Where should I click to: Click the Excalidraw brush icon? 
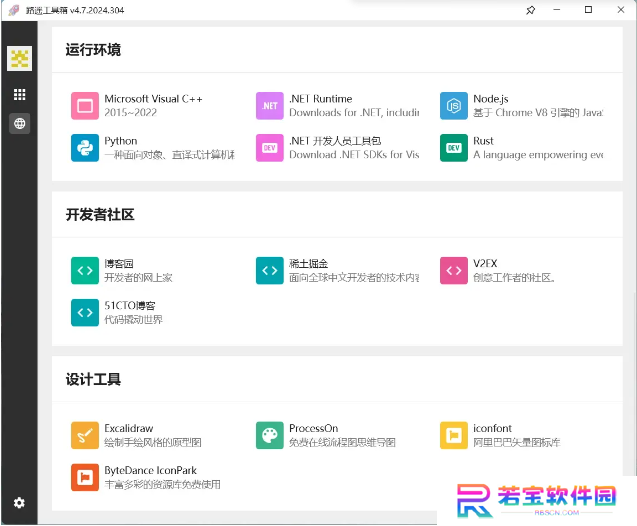(x=85, y=435)
